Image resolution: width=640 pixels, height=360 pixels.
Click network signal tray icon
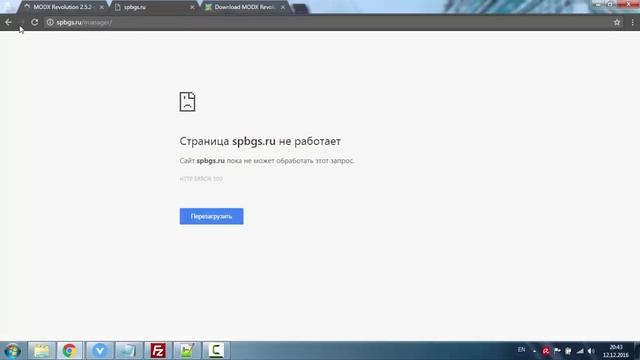[x=580, y=351]
